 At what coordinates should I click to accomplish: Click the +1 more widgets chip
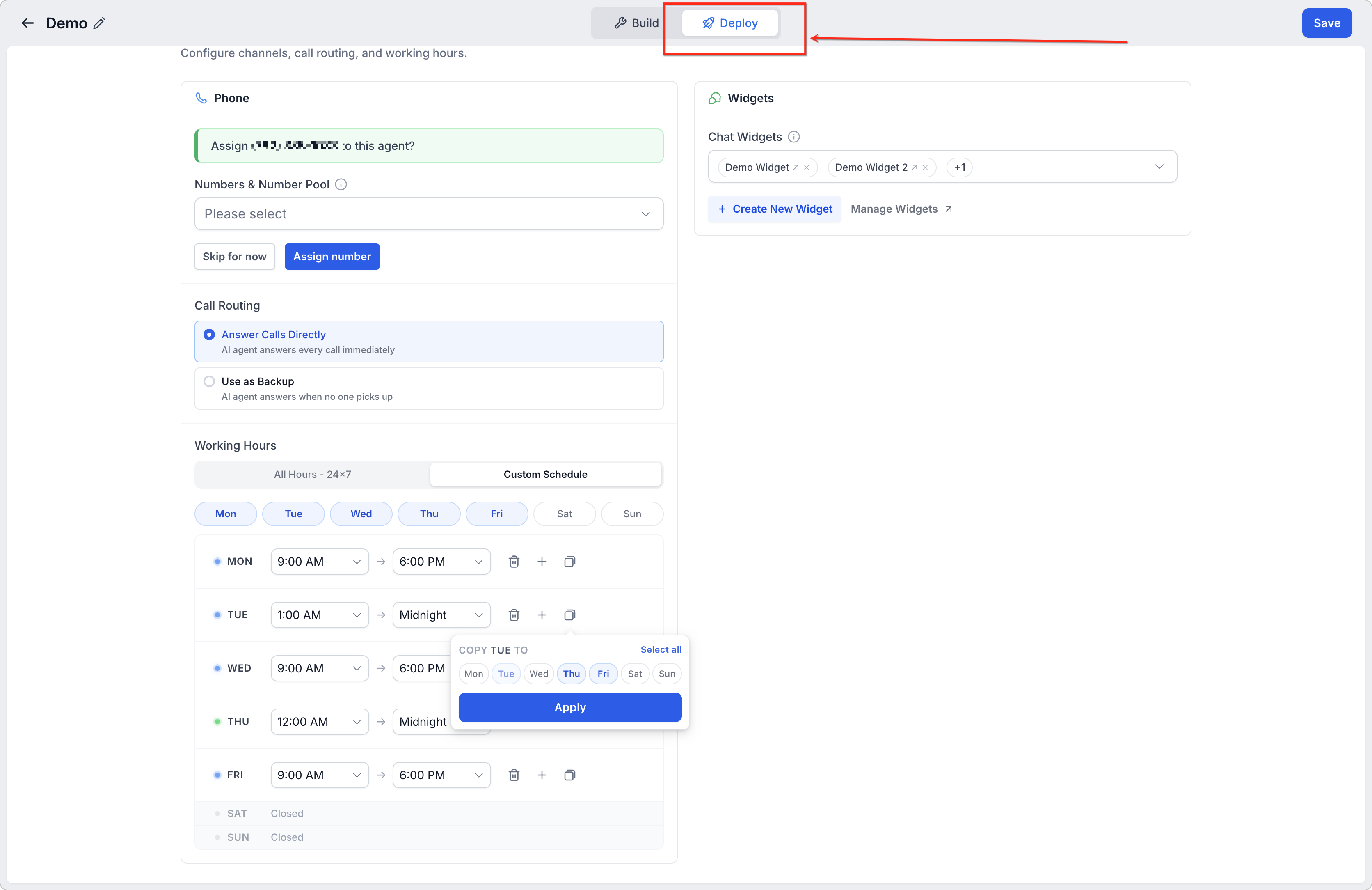(x=959, y=167)
